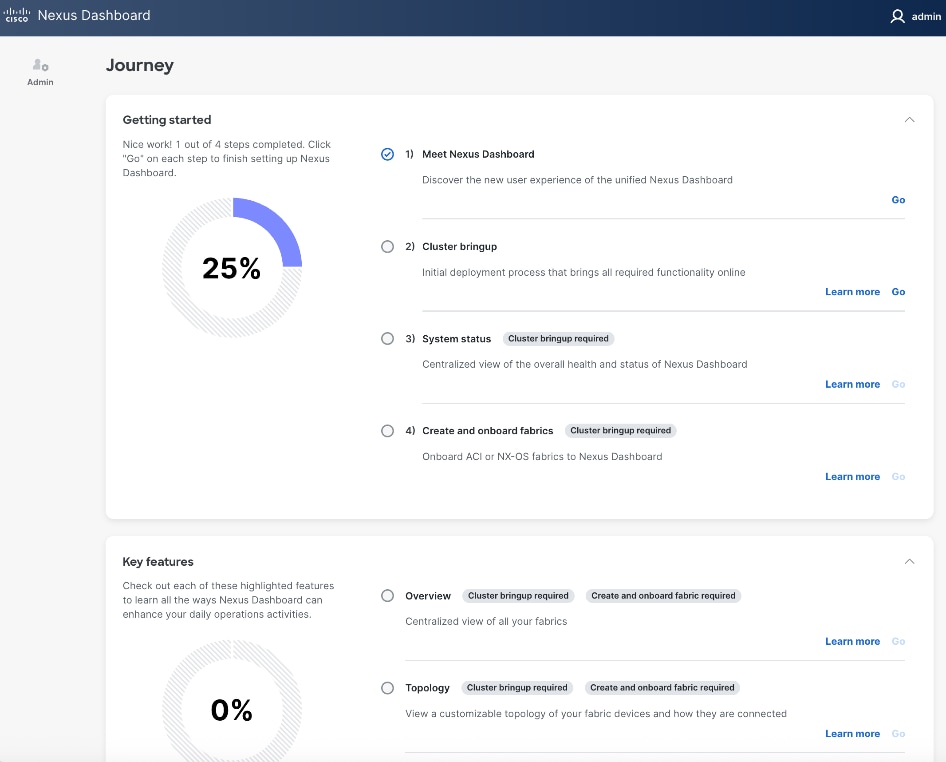
Task: Collapse the Getting started section
Action: (x=910, y=118)
